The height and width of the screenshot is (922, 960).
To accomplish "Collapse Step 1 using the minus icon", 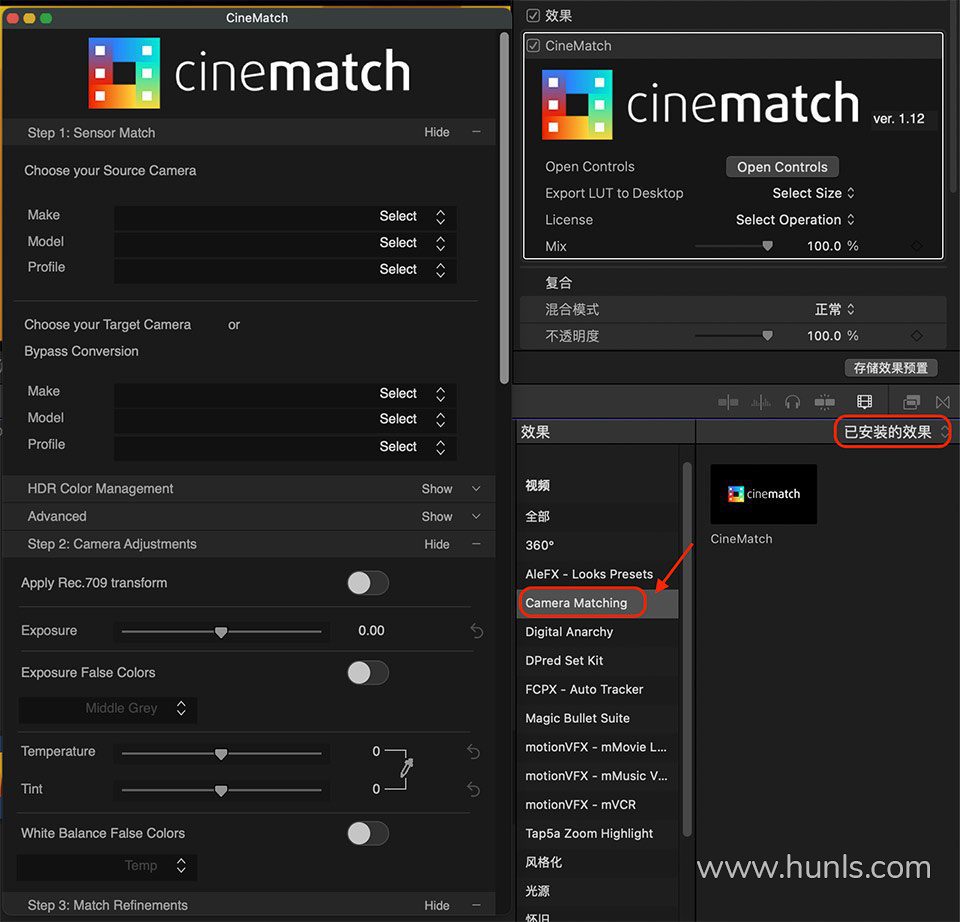I will (x=476, y=132).
